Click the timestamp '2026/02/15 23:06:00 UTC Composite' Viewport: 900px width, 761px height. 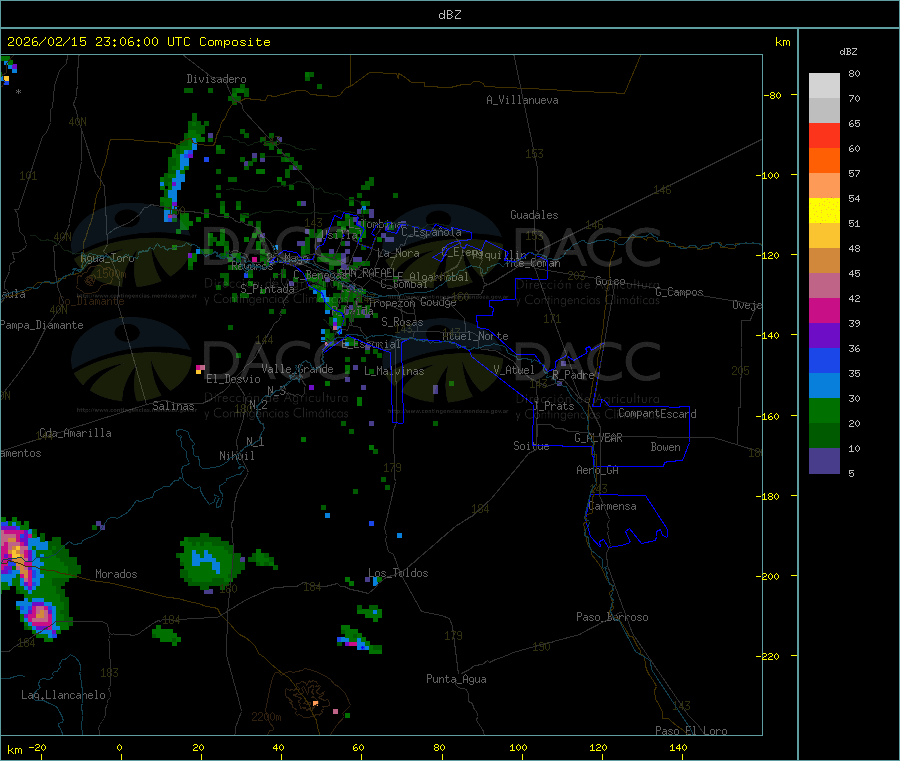tap(138, 42)
